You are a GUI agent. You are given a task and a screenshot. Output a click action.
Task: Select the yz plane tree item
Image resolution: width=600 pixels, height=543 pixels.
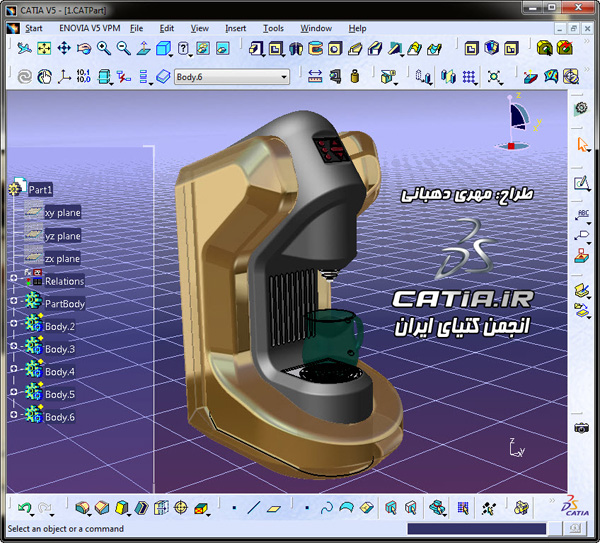tap(62, 236)
